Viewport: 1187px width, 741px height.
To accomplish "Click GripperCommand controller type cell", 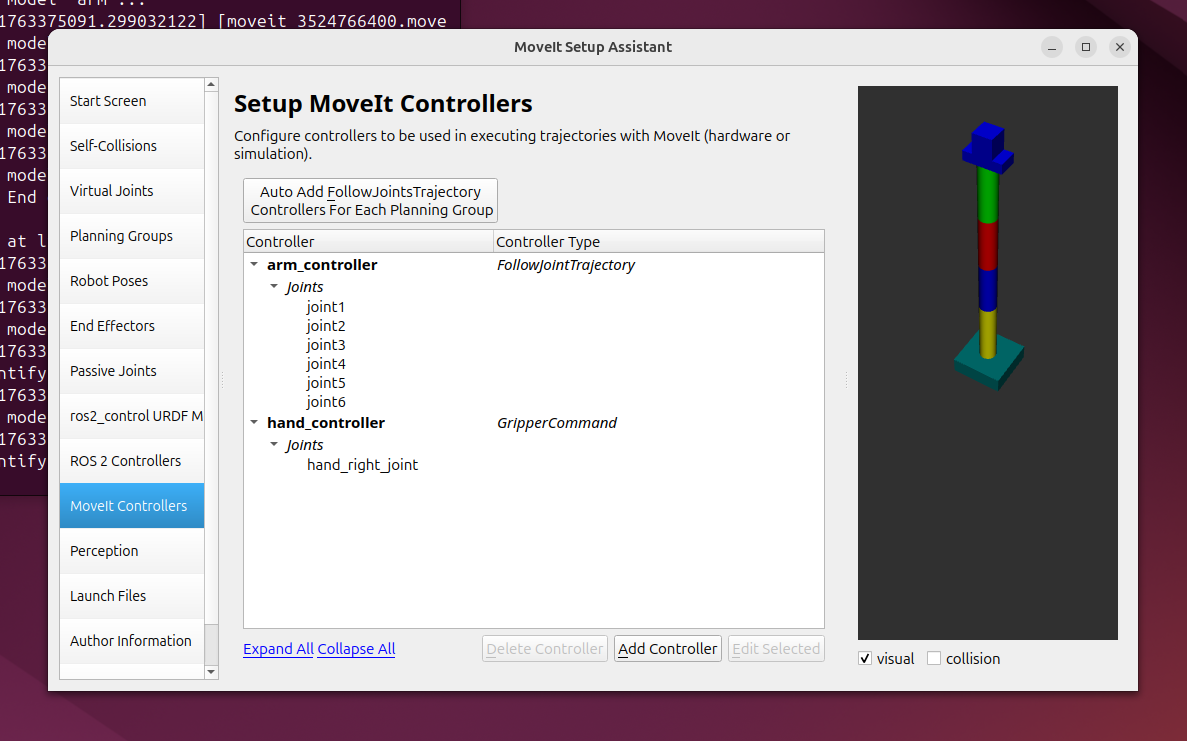I will [556, 423].
